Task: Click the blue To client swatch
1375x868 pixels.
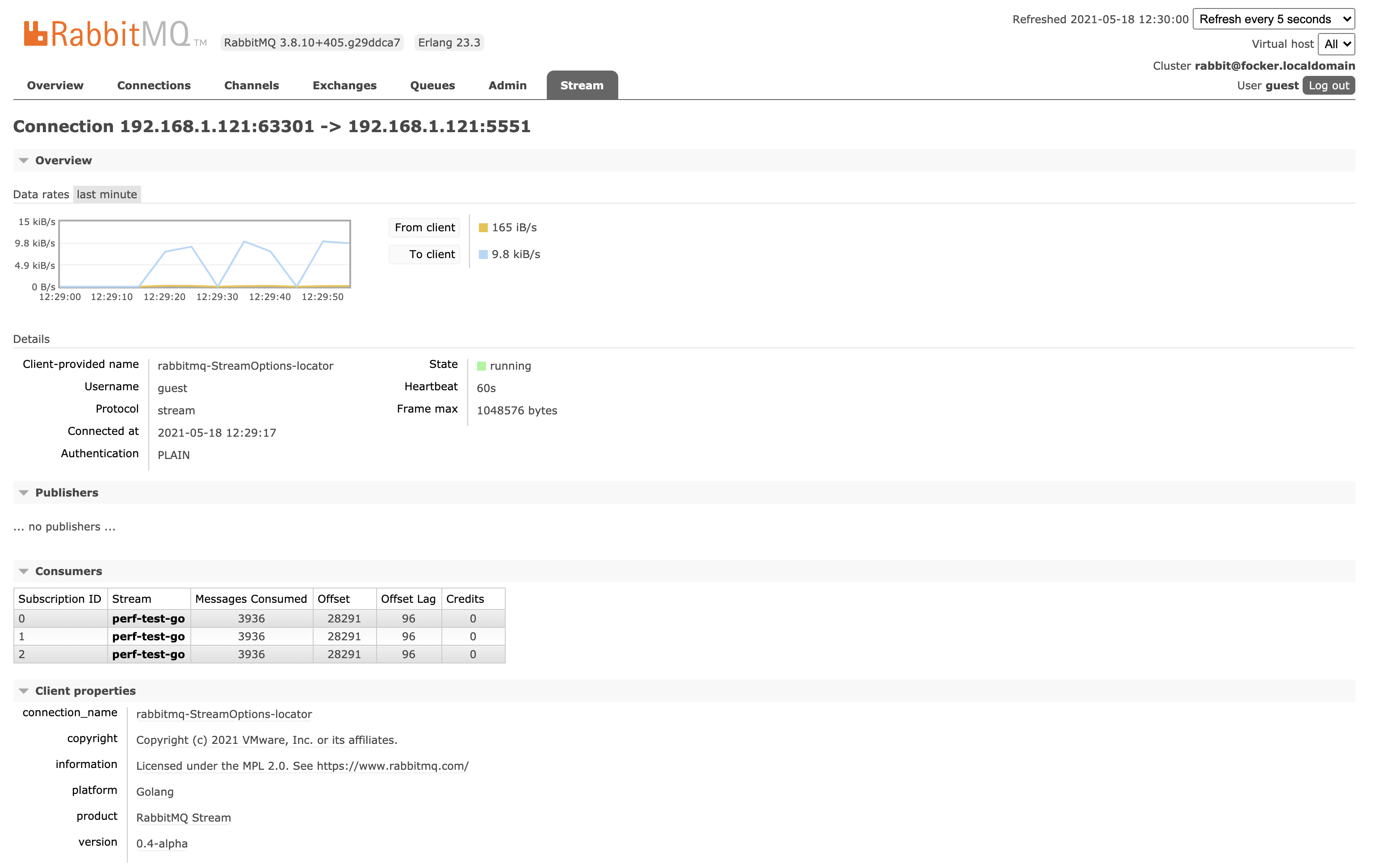Action: (x=483, y=255)
